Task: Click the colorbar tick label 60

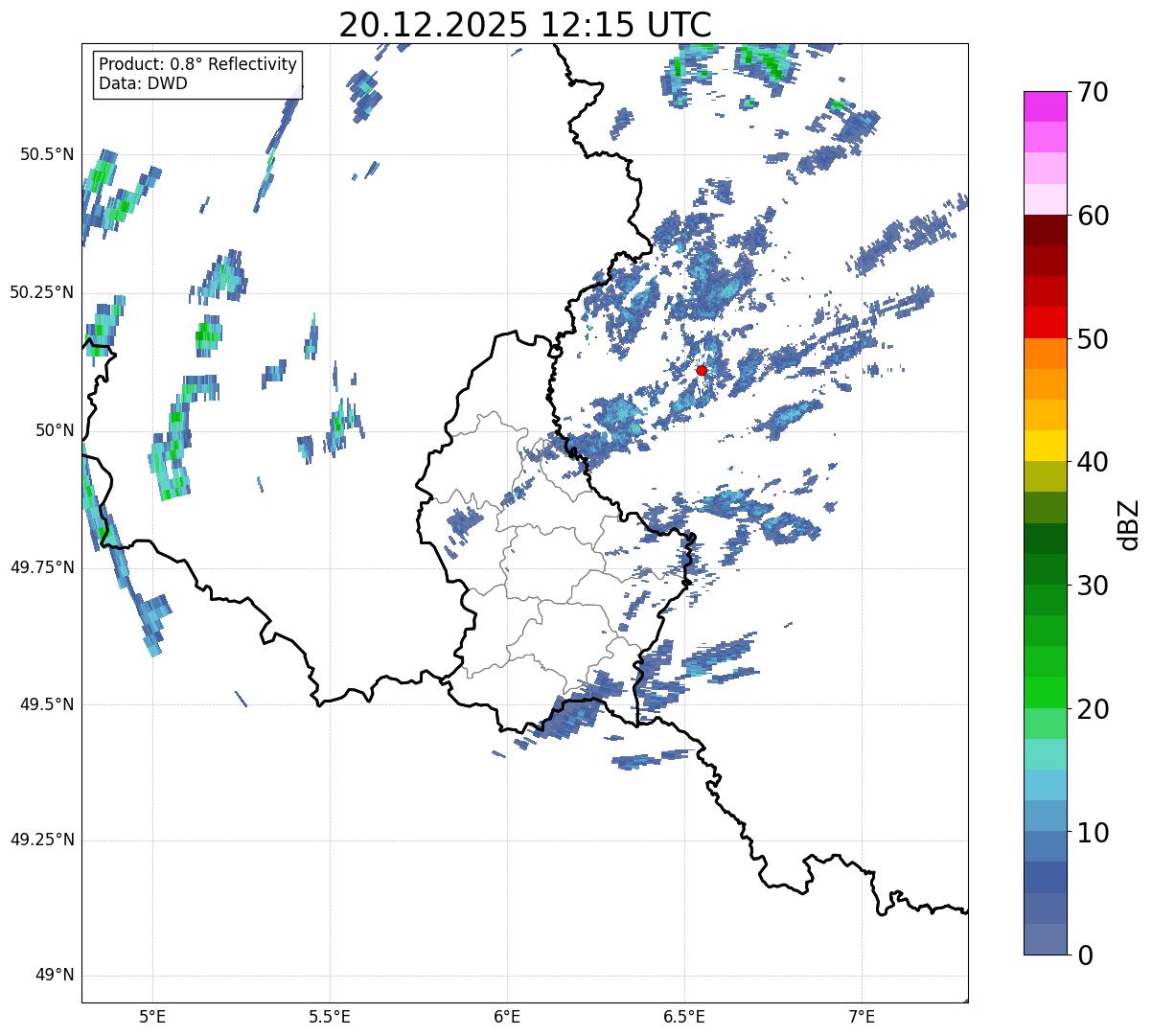Action: click(1094, 217)
